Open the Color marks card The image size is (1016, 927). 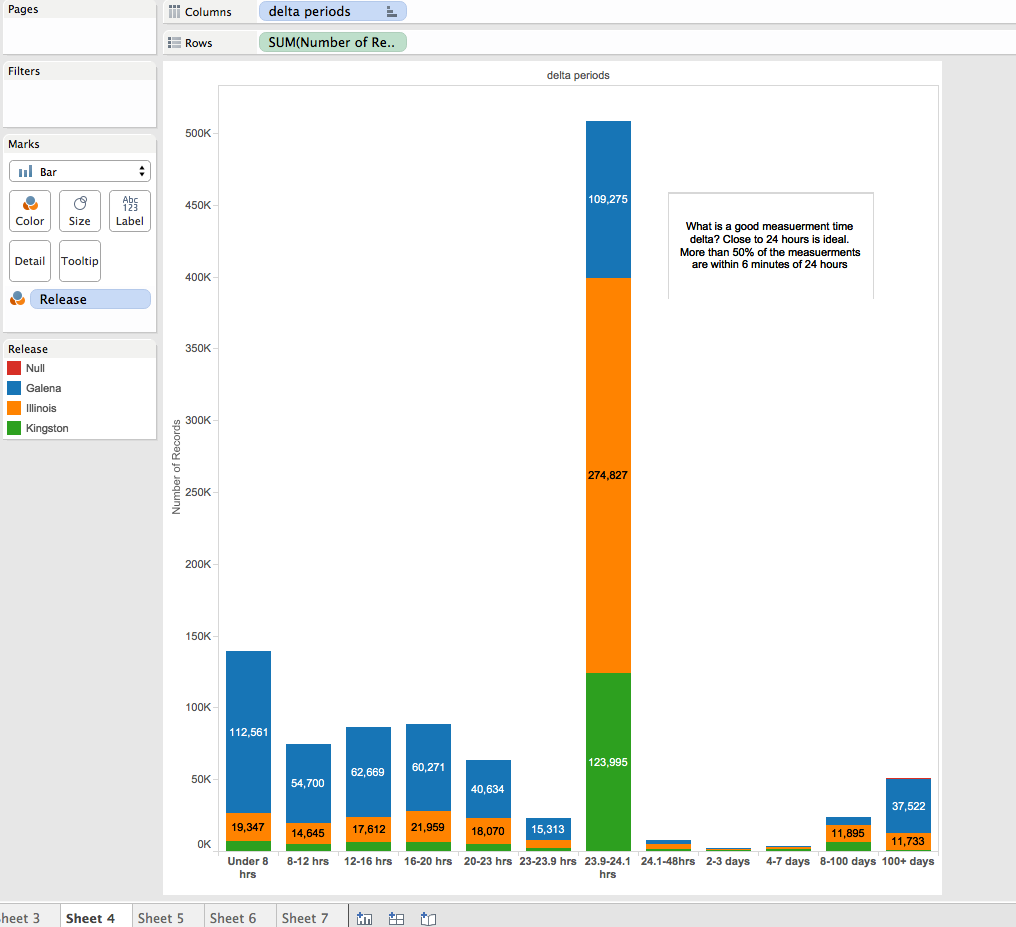point(30,211)
